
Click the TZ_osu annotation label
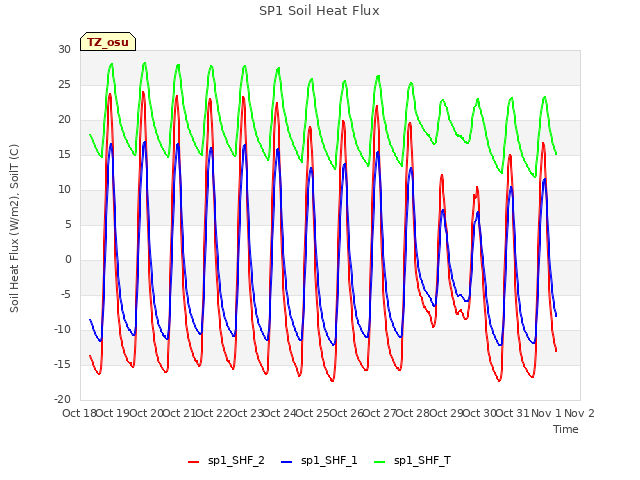coord(108,42)
